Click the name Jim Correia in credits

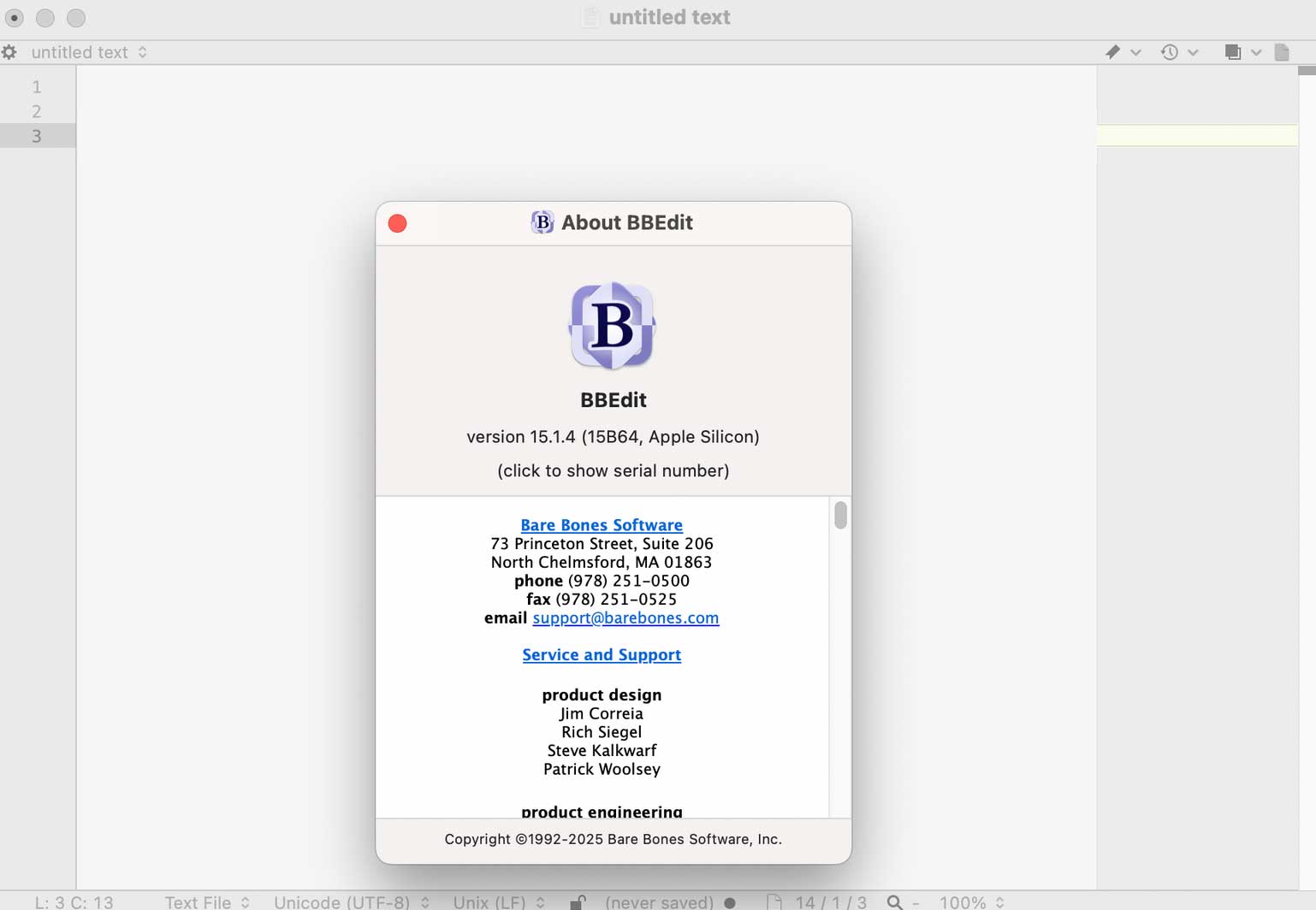pos(602,713)
